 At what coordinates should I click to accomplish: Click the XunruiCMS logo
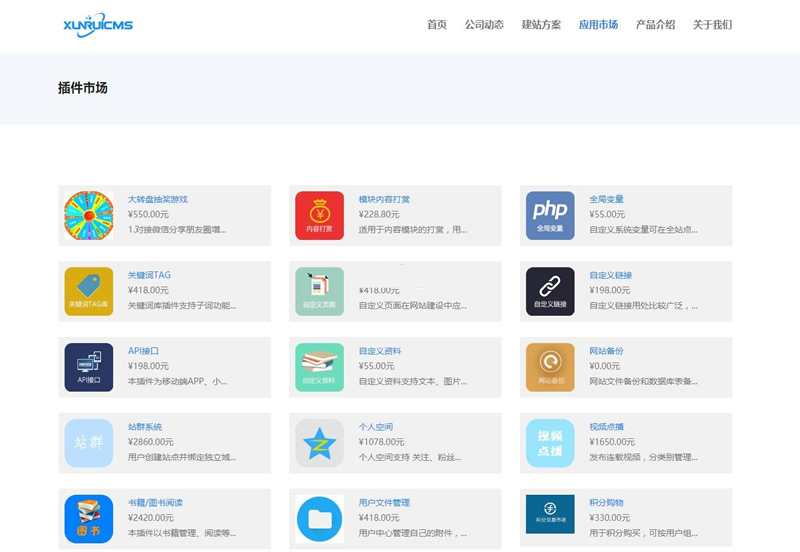(98, 25)
